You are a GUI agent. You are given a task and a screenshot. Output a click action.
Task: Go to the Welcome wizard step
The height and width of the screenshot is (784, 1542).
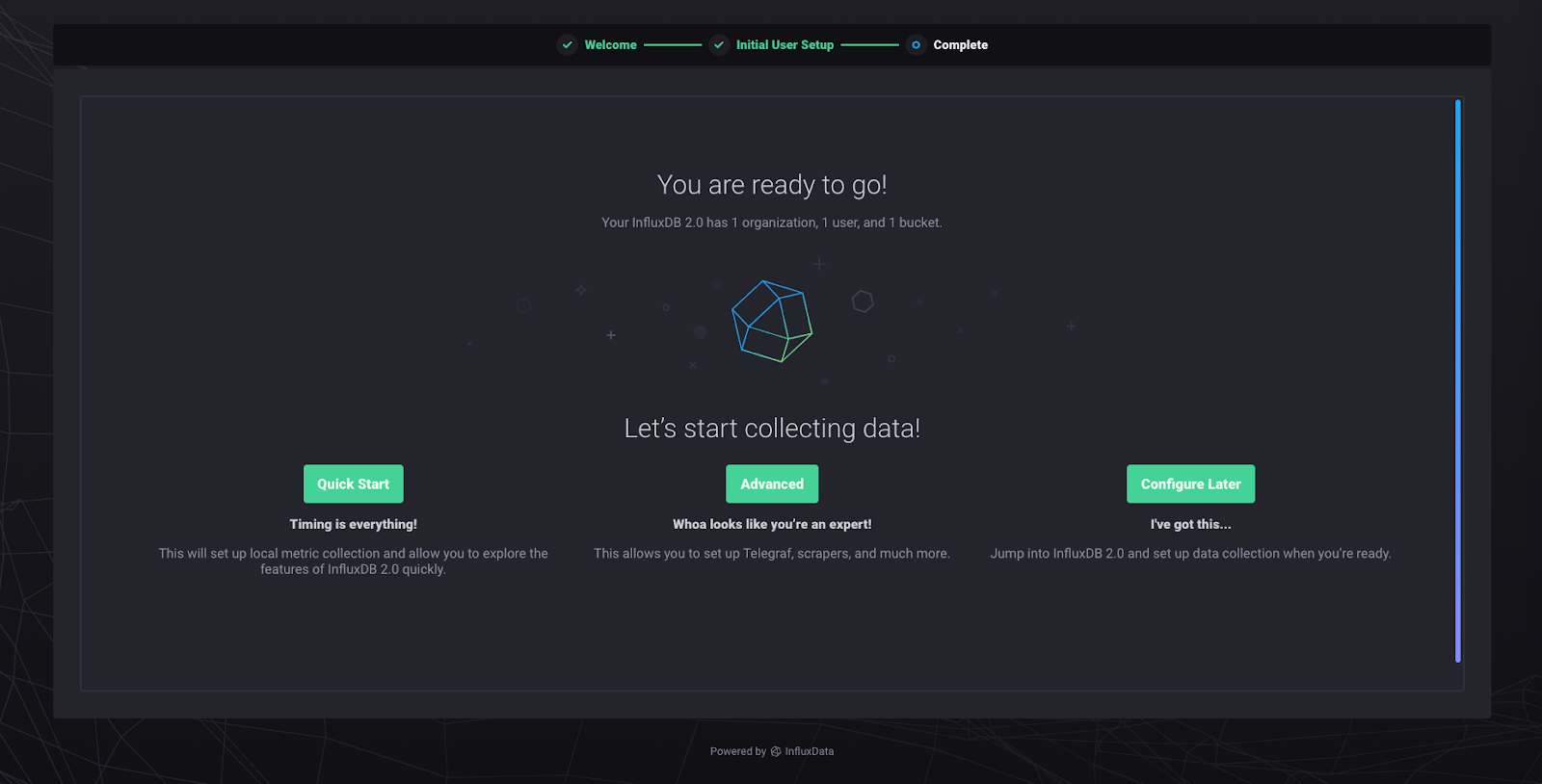point(610,45)
